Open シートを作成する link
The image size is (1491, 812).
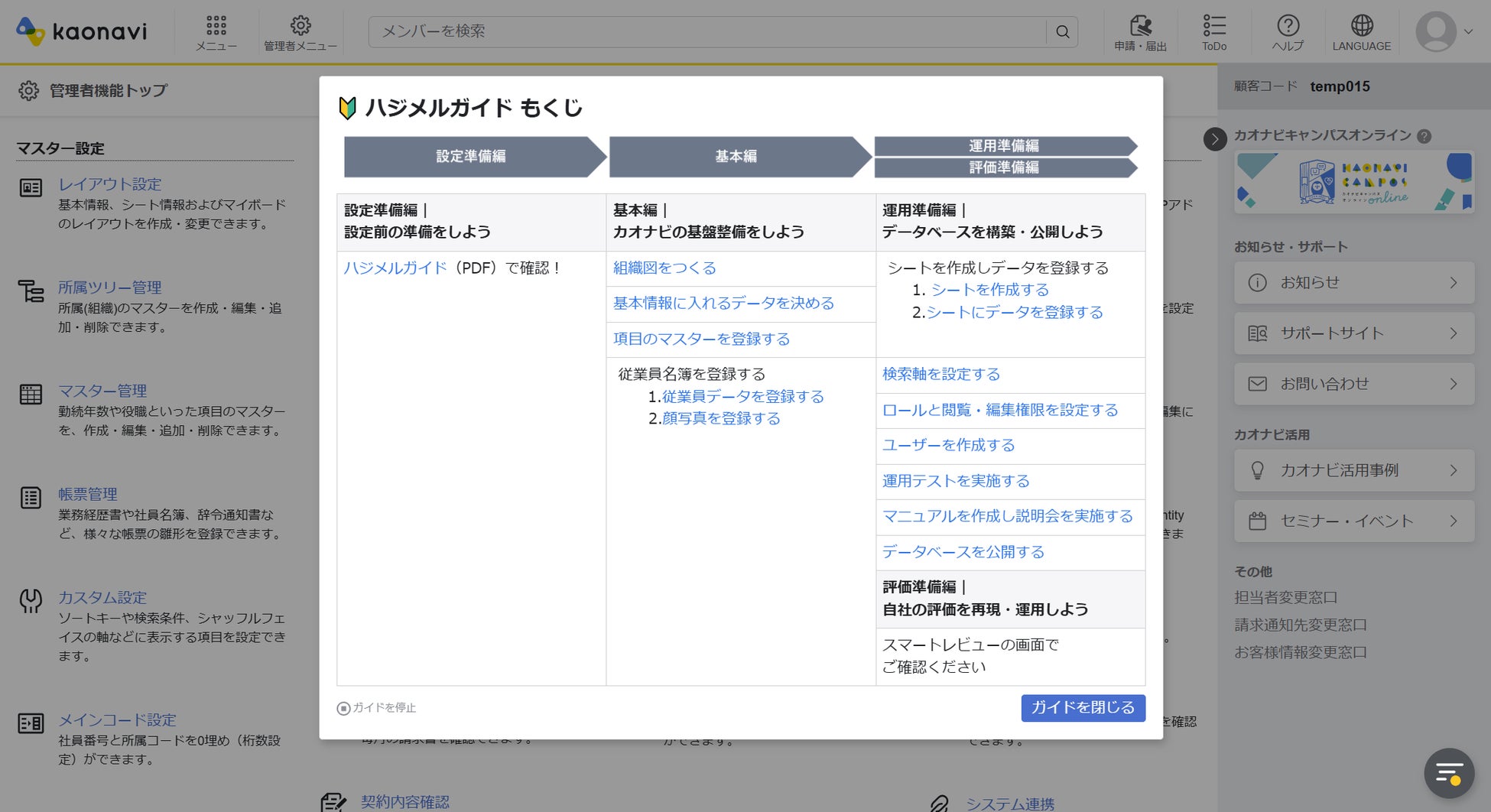(990, 291)
